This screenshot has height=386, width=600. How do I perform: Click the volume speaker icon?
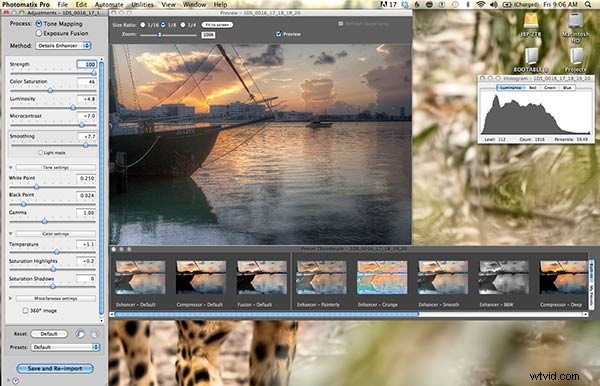click(494, 4)
